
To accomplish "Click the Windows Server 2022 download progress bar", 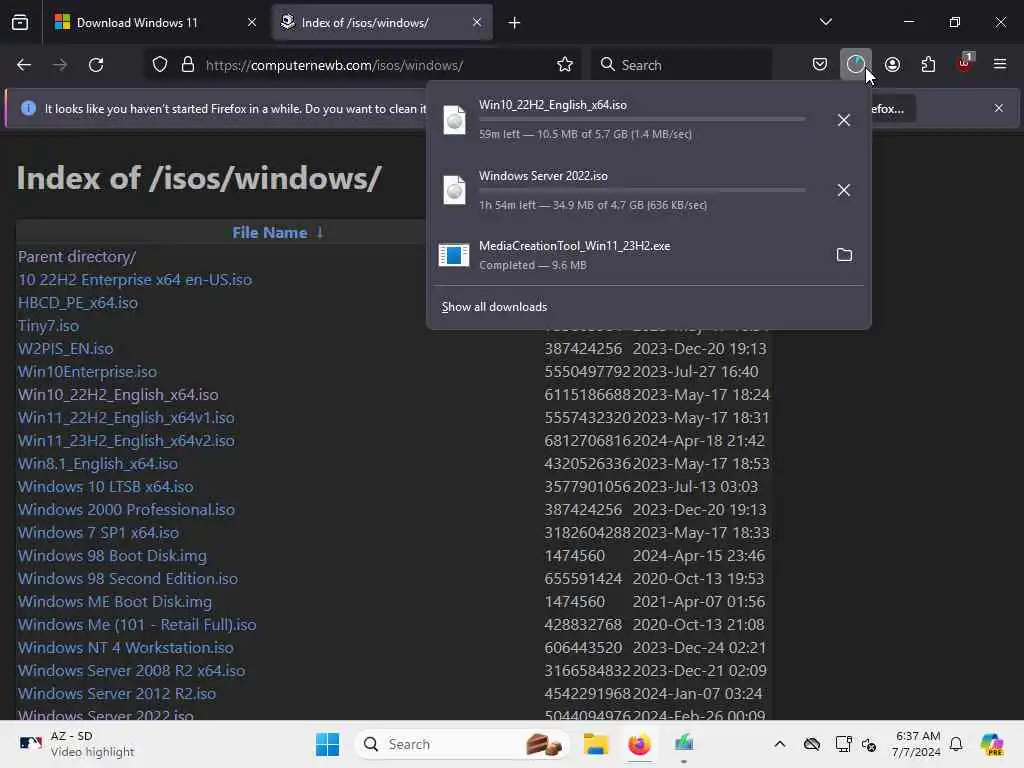I will pos(642,190).
